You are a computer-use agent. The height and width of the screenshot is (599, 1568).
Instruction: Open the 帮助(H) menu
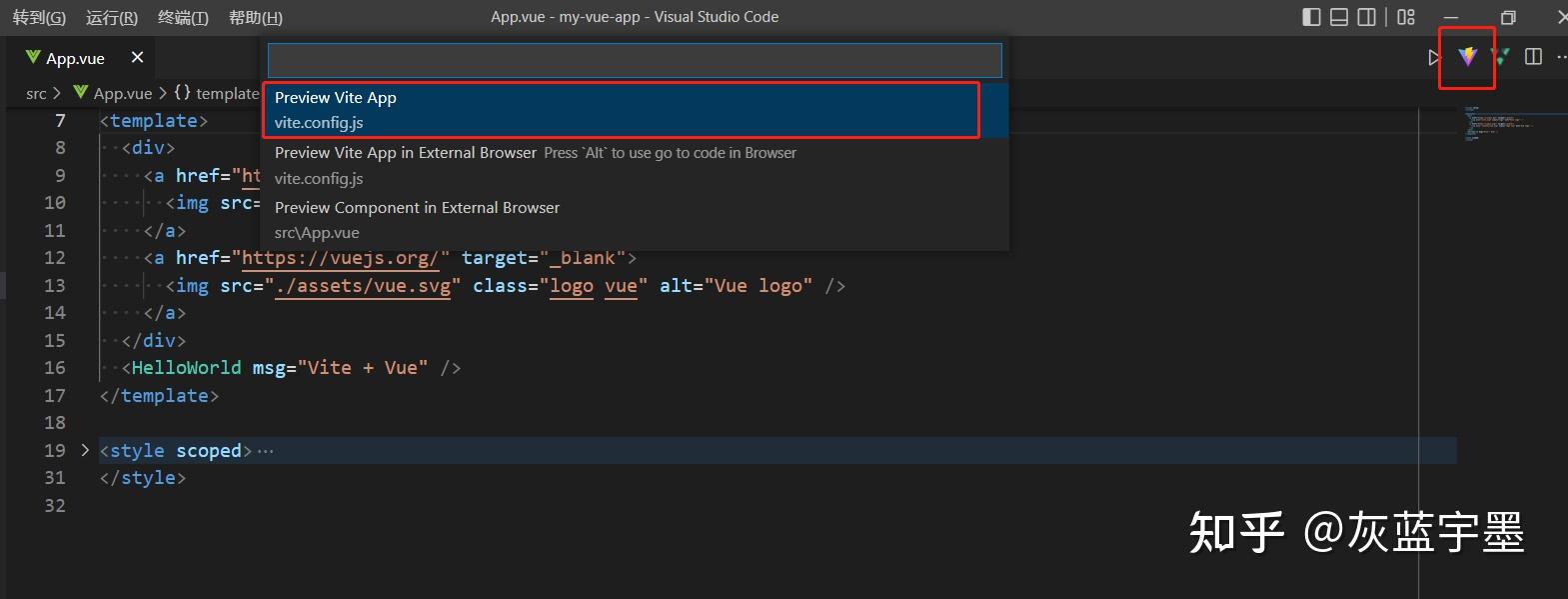point(256,17)
